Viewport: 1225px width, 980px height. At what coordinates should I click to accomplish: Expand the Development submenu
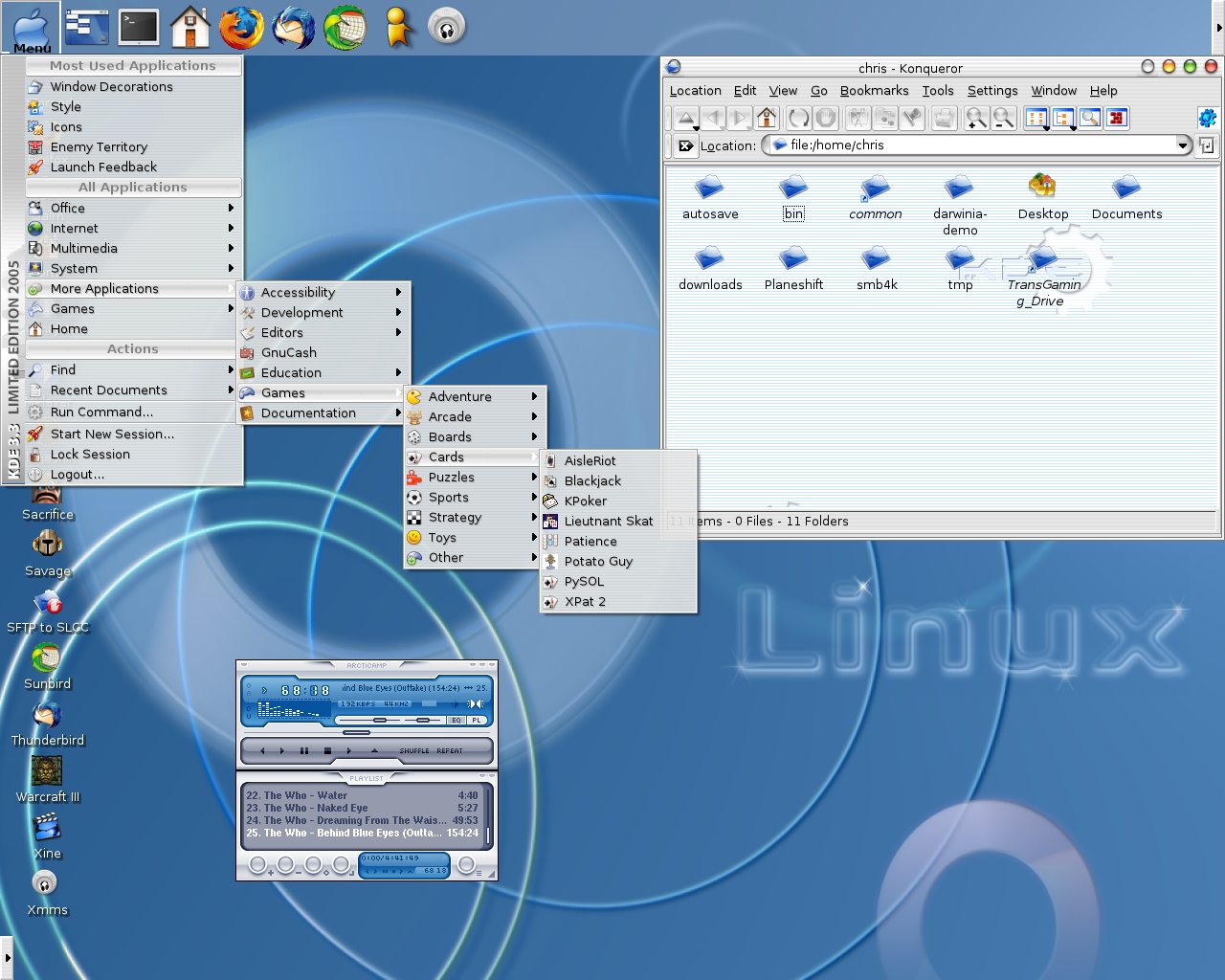[x=323, y=312]
